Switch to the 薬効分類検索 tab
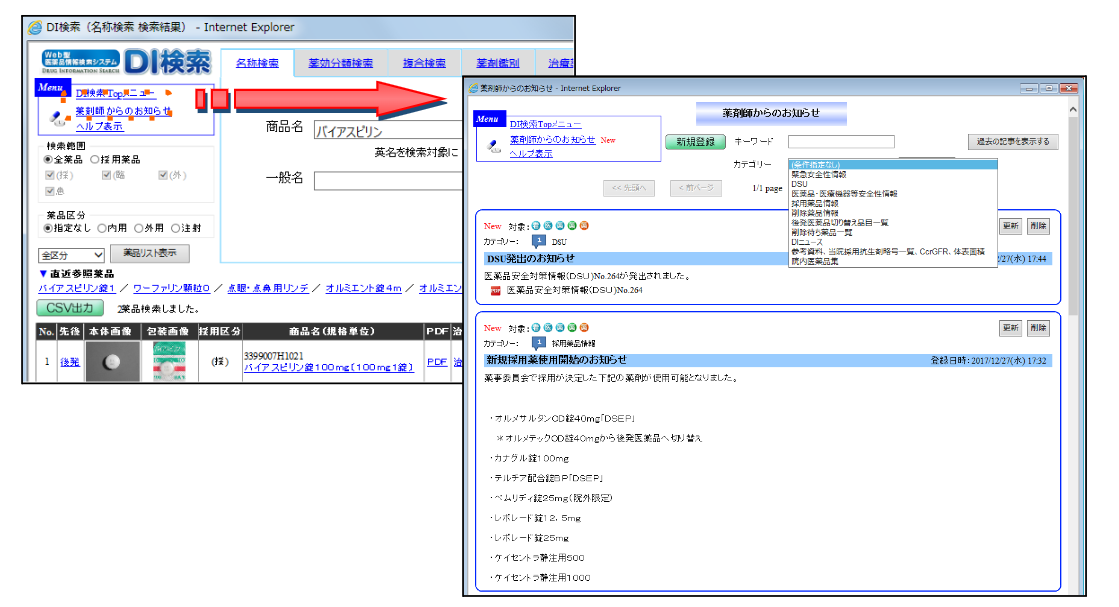The height and width of the screenshot is (607, 1119). tap(340, 63)
